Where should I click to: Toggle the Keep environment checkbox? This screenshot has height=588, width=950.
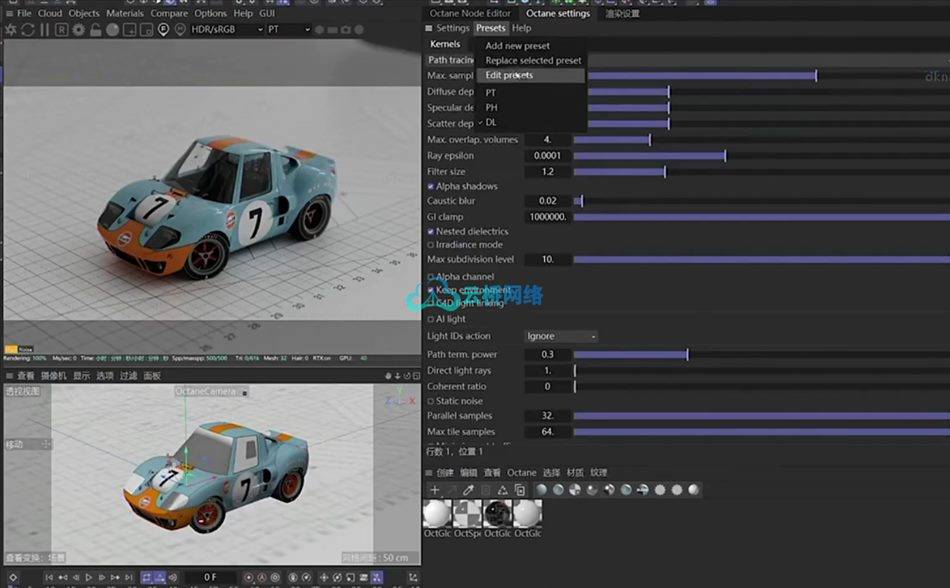coord(431,290)
